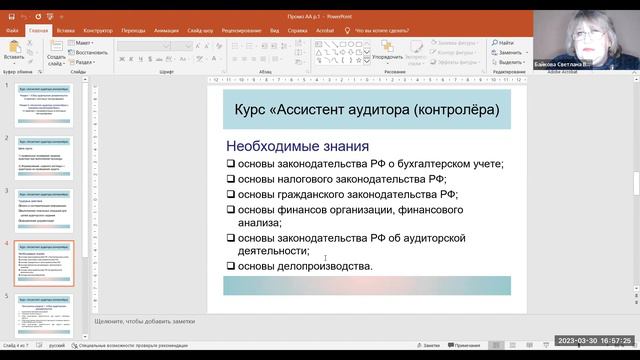Open the Макет layout dropdown
This screenshot has width=640, height=360.
[81, 43]
